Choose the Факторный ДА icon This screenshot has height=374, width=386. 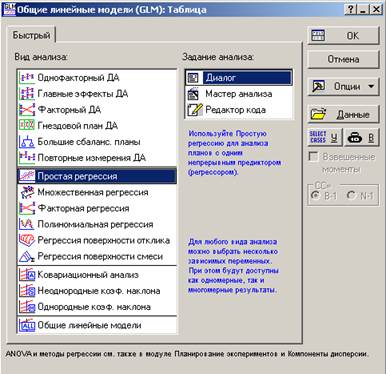[27, 110]
